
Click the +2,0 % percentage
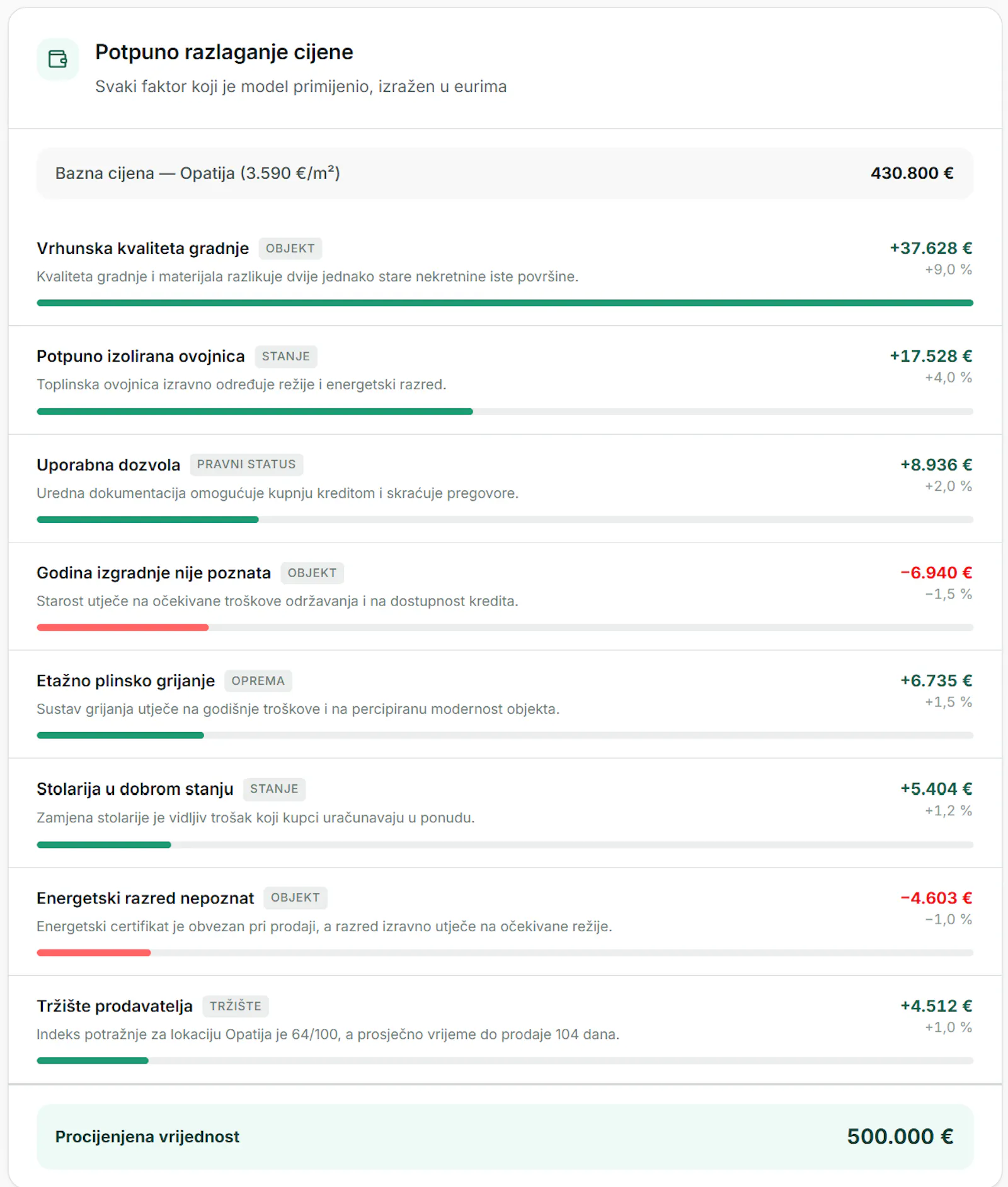[x=948, y=486]
